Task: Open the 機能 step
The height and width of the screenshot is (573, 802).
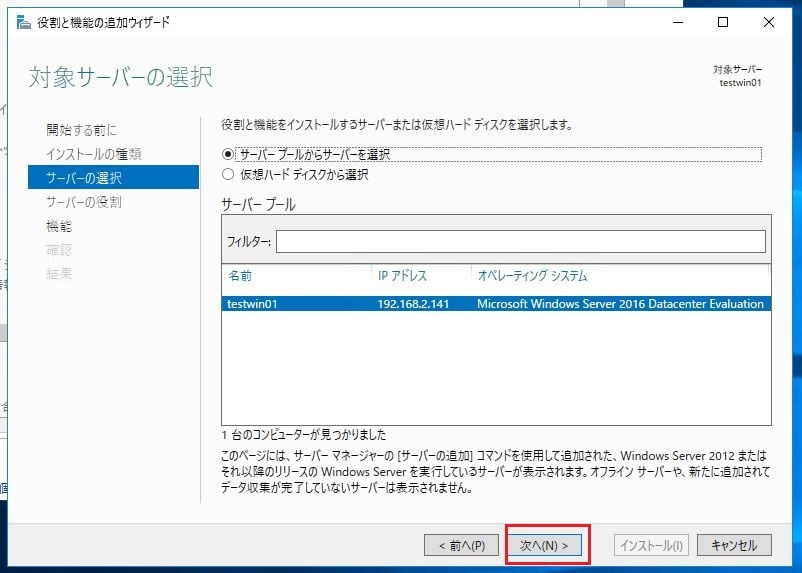Action: pos(59,226)
